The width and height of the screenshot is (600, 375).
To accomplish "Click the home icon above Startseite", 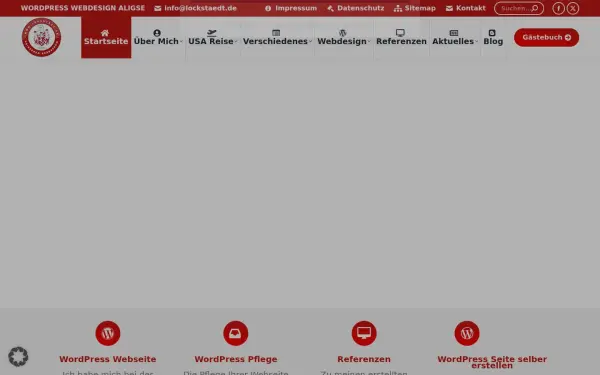I will (105, 33).
